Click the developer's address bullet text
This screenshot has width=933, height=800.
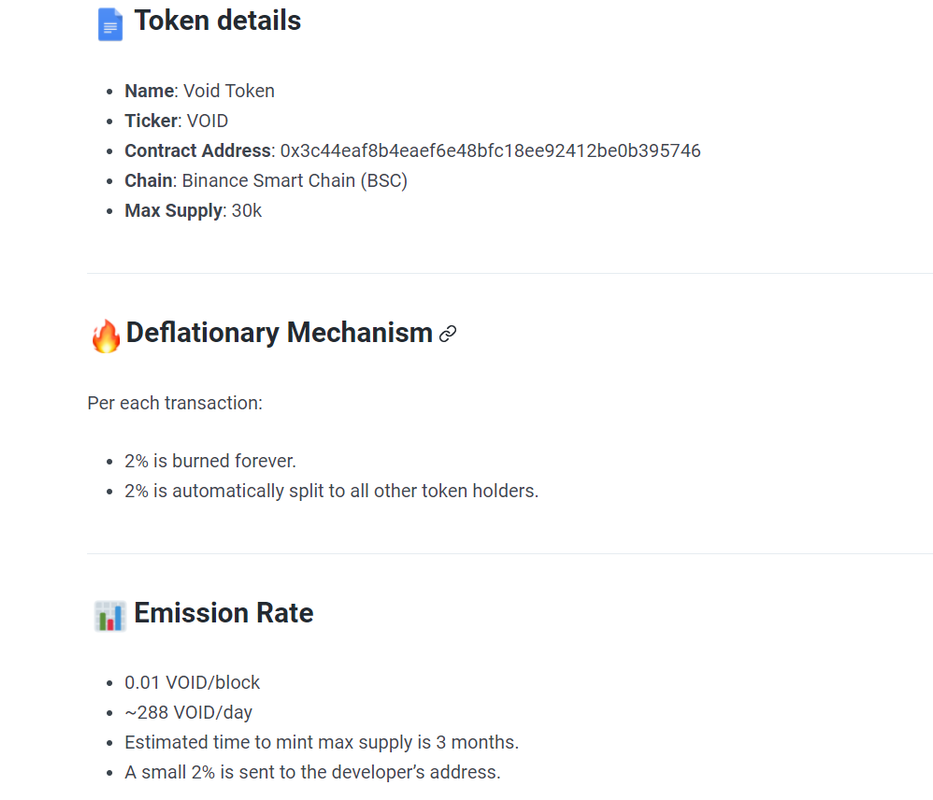(312, 773)
